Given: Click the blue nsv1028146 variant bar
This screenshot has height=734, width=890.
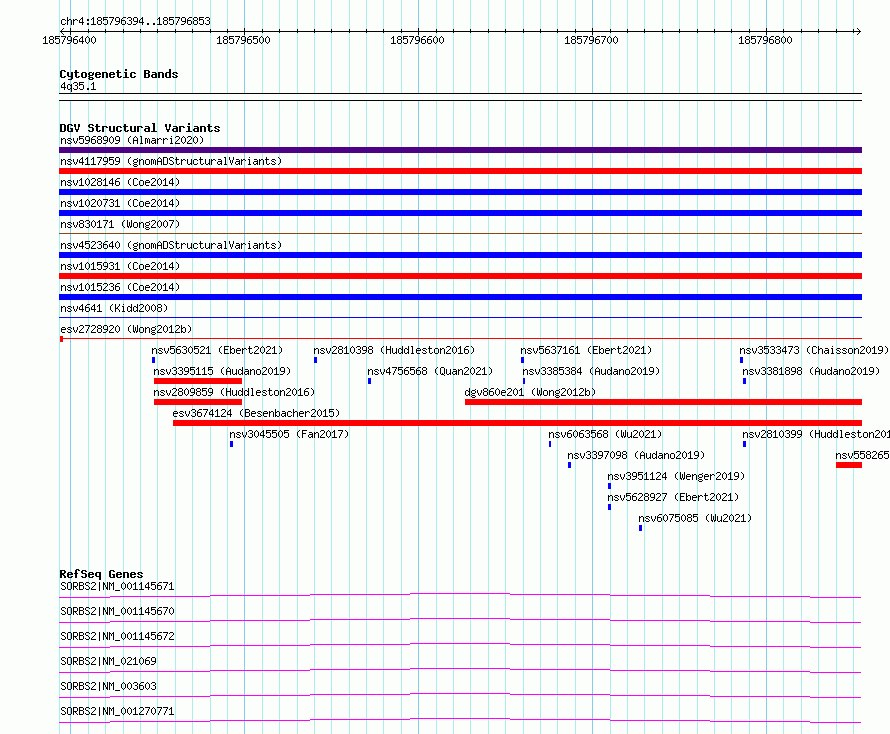Looking at the screenshot, I should click(460, 192).
